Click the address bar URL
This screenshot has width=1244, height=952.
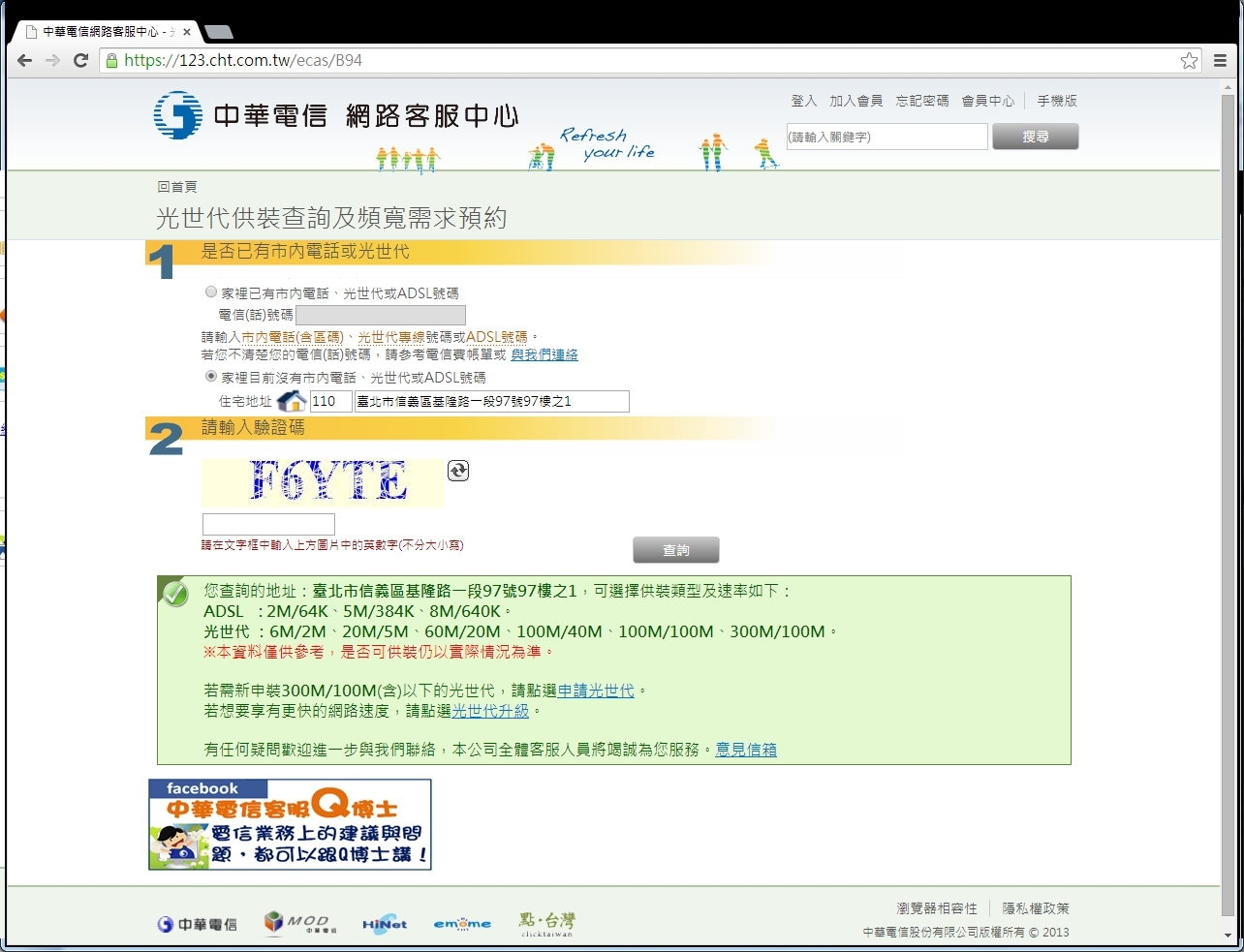pyautogui.click(x=243, y=60)
